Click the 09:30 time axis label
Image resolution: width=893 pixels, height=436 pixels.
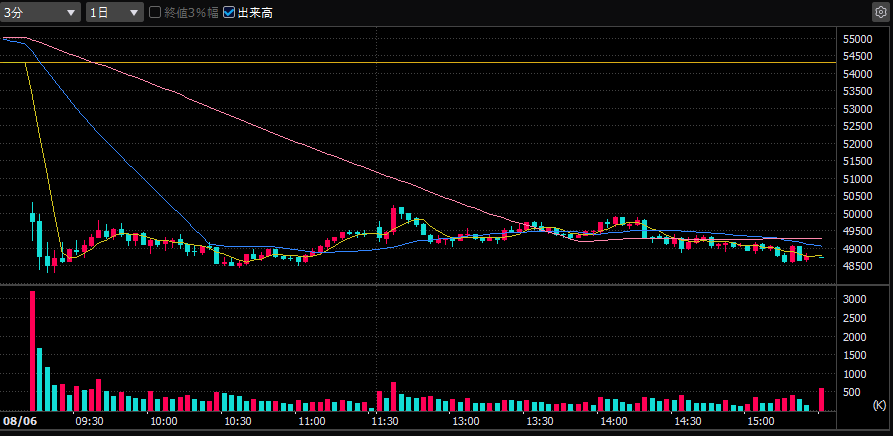pyautogui.click(x=89, y=422)
